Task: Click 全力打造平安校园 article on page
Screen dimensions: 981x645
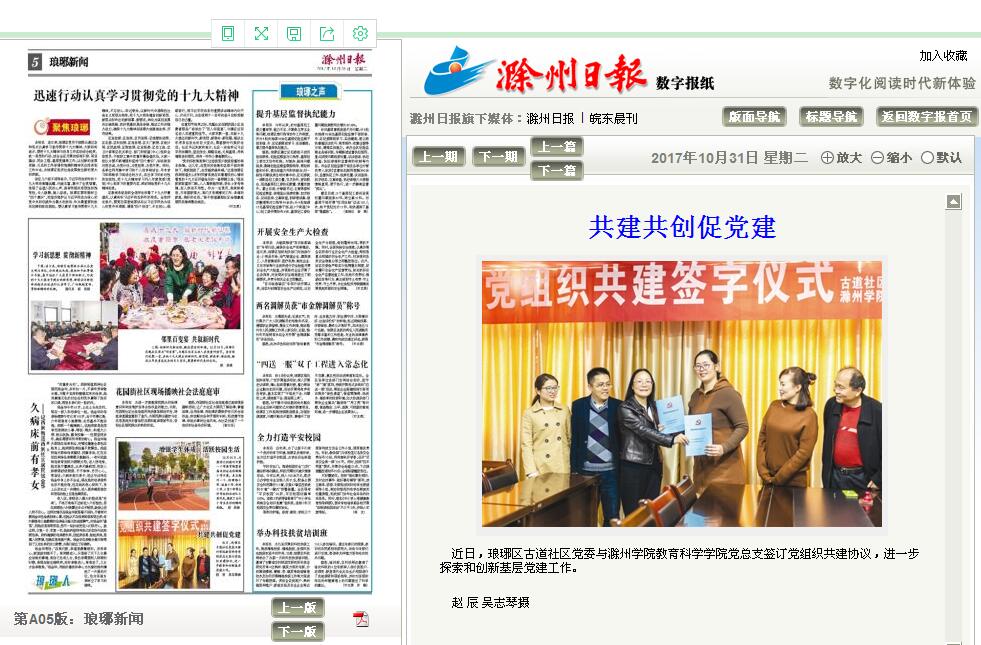Action: (x=288, y=437)
